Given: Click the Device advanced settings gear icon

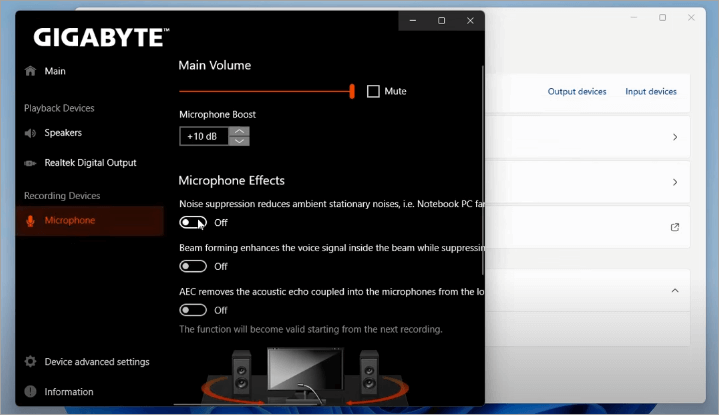Looking at the screenshot, I should point(30,361).
